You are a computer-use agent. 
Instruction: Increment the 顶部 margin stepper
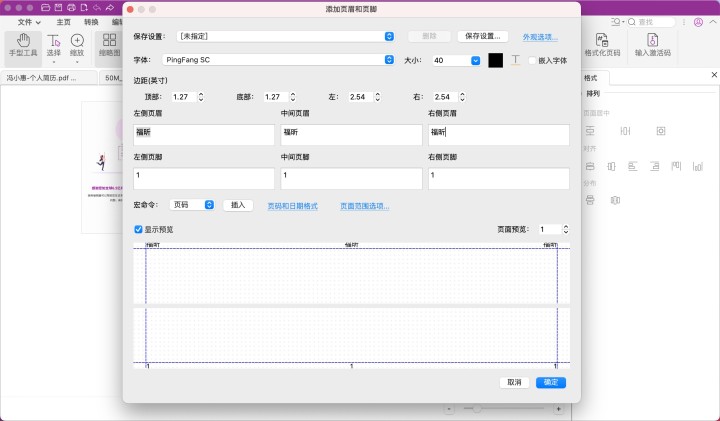coord(201,93)
